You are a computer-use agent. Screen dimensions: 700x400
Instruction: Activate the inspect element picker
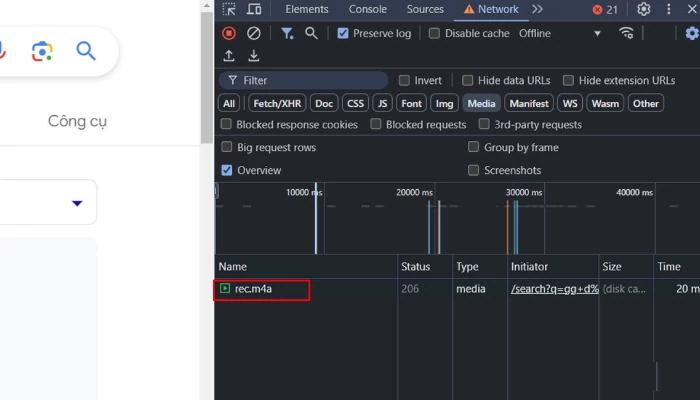[x=229, y=9]
